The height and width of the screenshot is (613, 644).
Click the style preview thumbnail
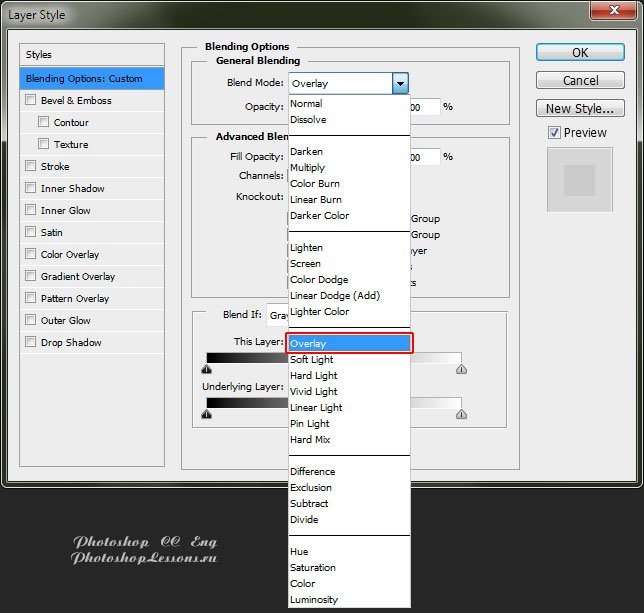tap(579, 180)
